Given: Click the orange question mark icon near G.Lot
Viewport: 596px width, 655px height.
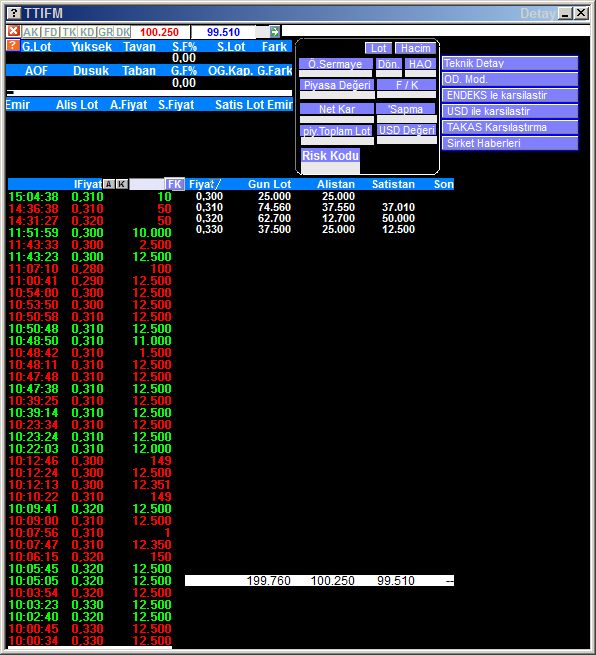Looking at the screenshot, I should point(13,46).
